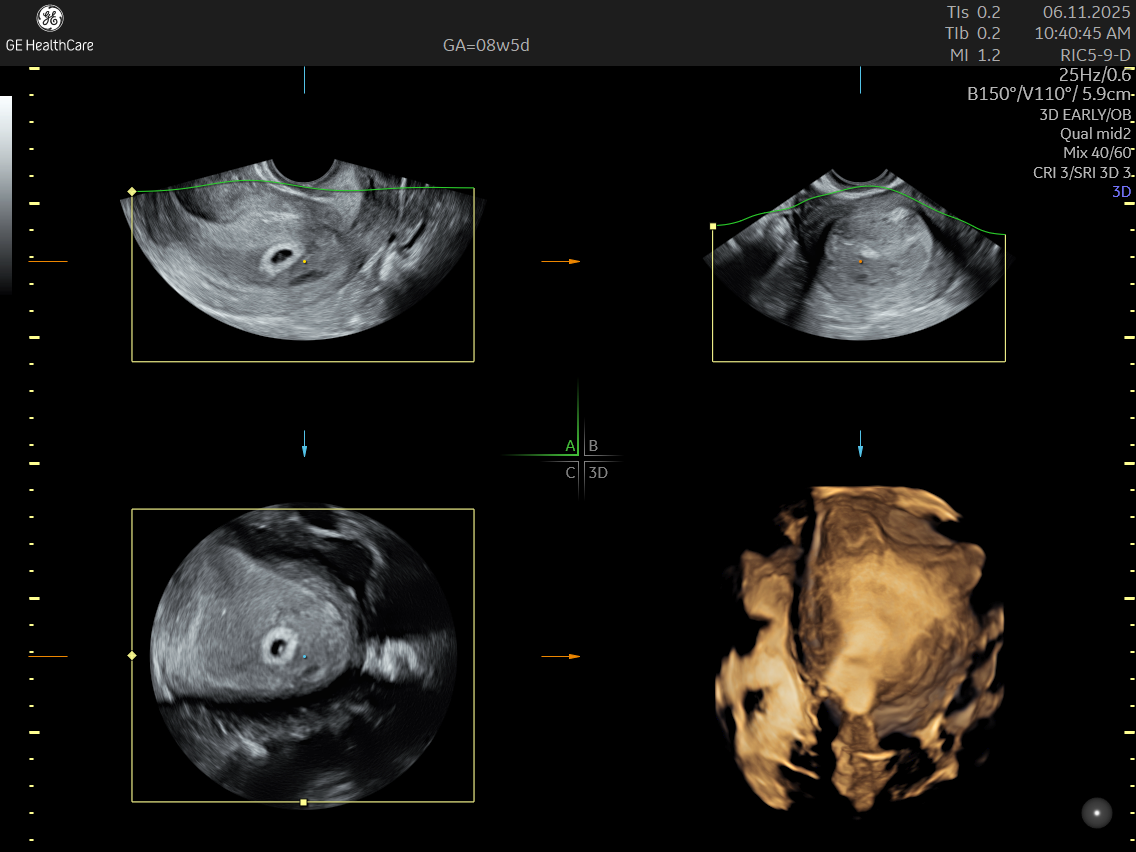The image size is (1136, 852).
Task: Select quadrant B in the plane selector
Action: click(x=593, y=446)
